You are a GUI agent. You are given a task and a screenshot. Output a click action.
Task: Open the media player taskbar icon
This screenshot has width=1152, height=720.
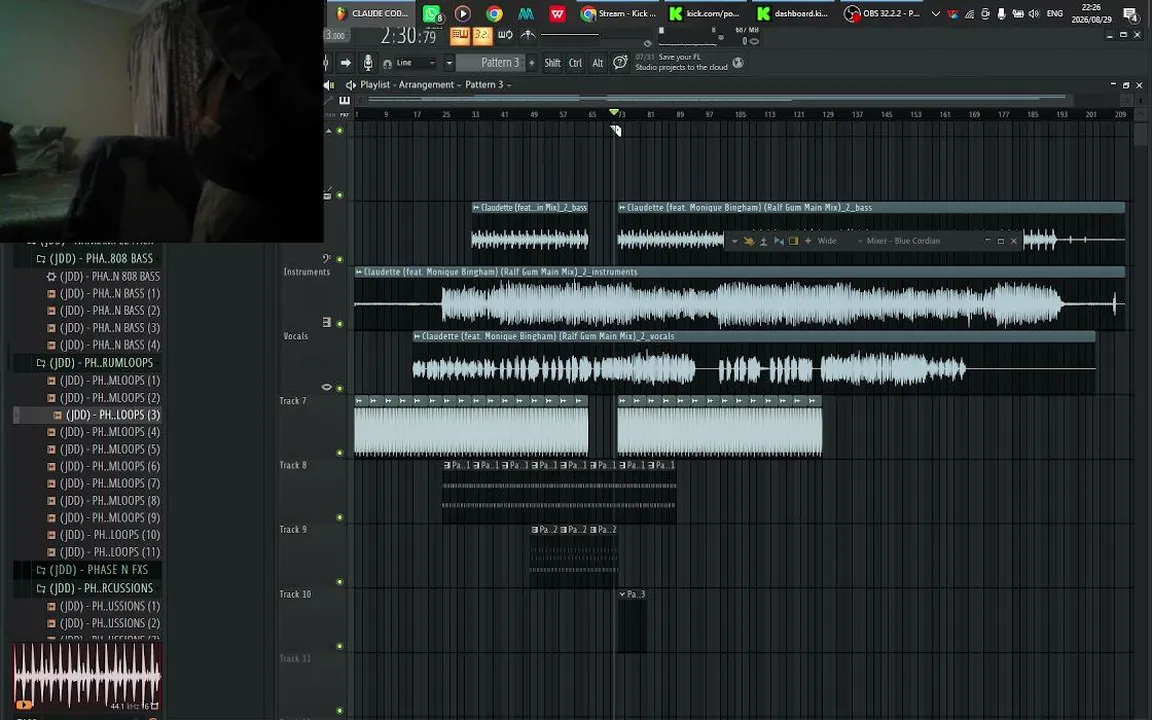[462, 13]
